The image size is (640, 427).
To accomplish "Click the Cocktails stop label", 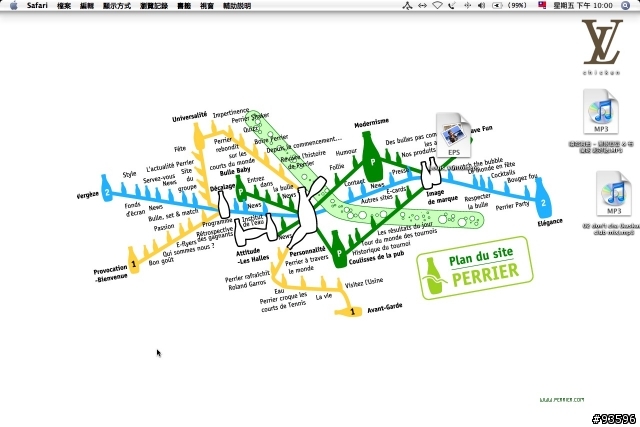I will coord(503,174).
